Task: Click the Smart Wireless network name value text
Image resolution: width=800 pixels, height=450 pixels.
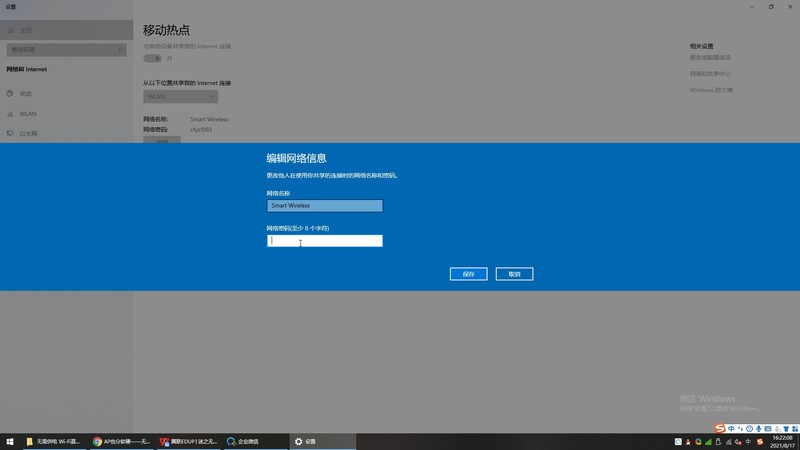Action: pyautogui.click(x=209, y=119)
